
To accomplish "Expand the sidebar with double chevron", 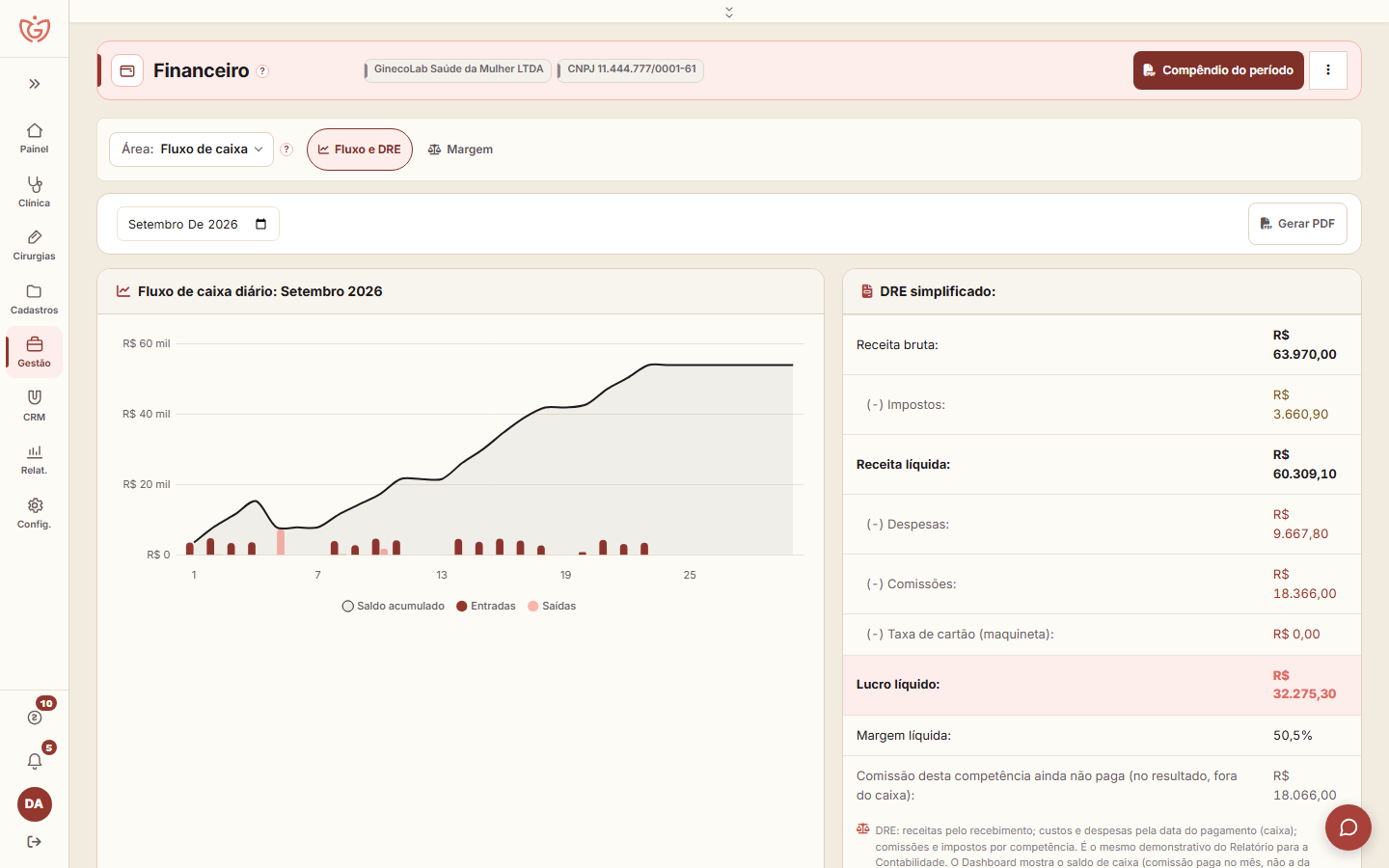I will click(x=35, y=84).
